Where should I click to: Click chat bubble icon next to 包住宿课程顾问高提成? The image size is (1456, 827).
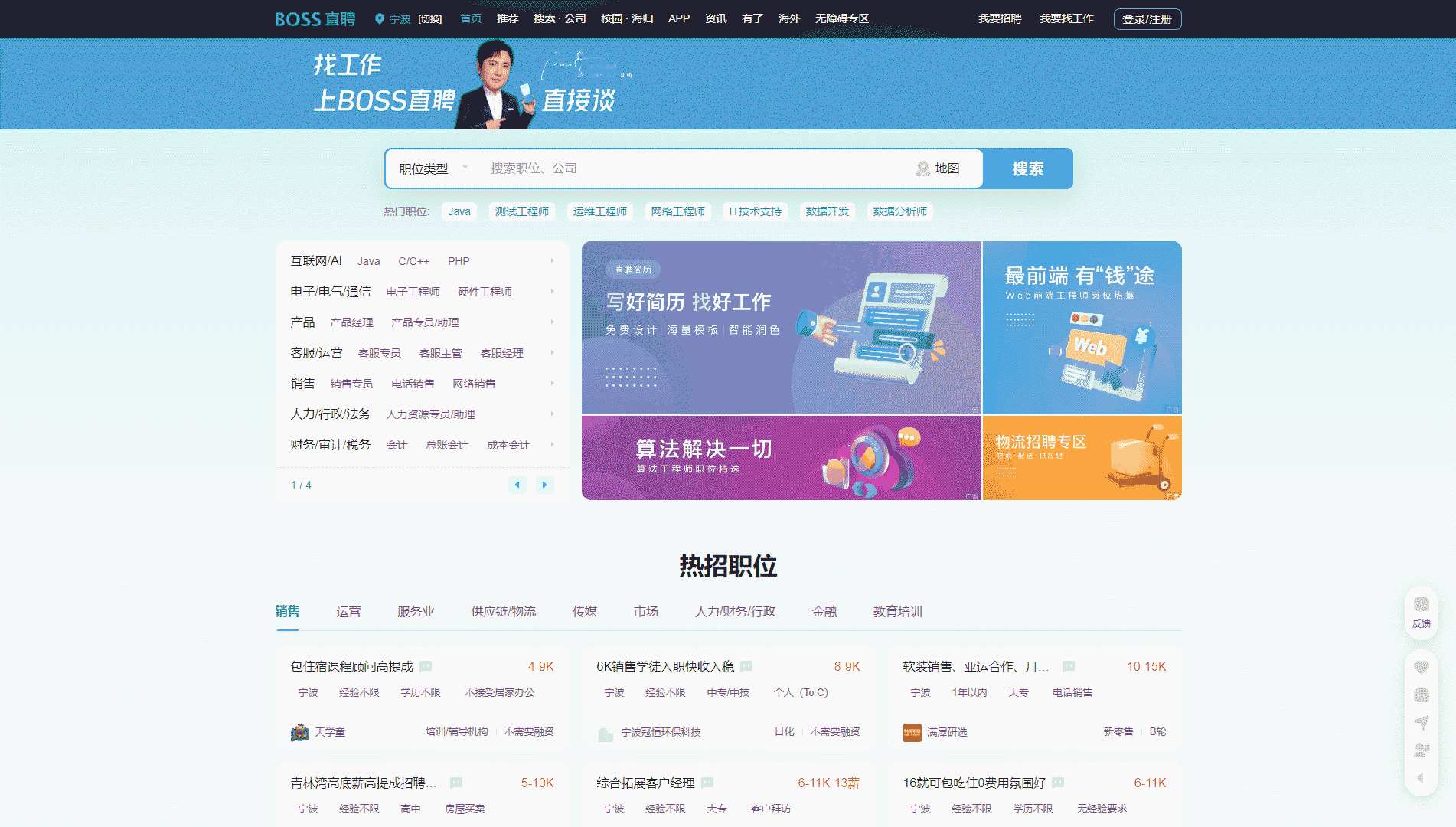click(426, 666)
